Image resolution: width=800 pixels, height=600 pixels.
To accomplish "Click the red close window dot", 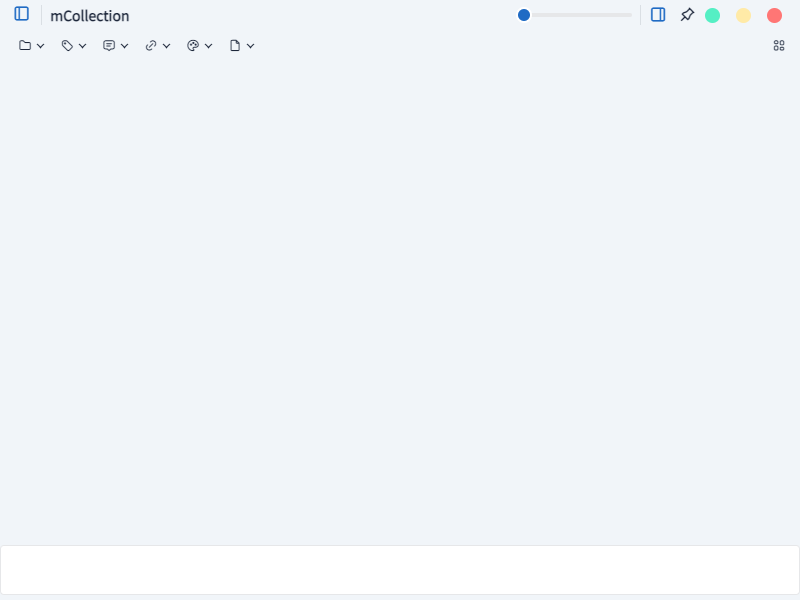I will (x=774, y=15).
